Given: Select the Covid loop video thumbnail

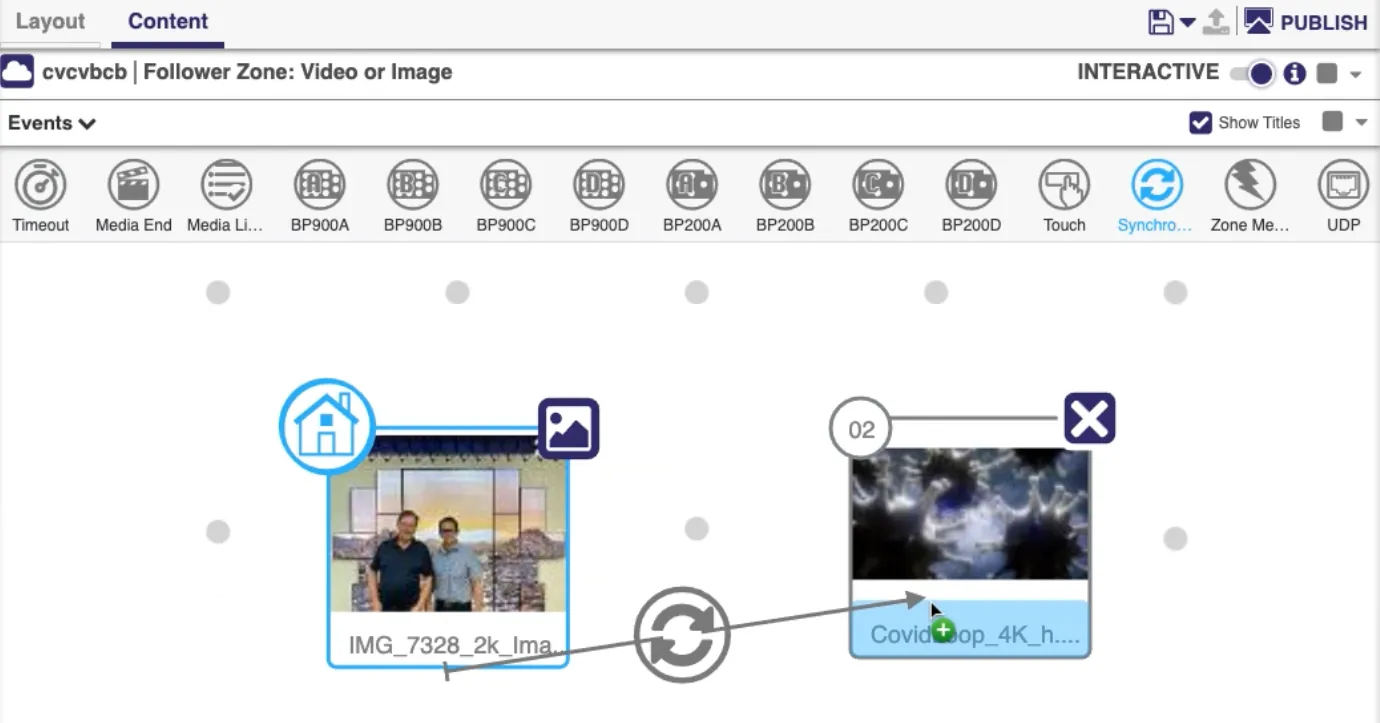Looking at the screenshot, I should [970, 514].
